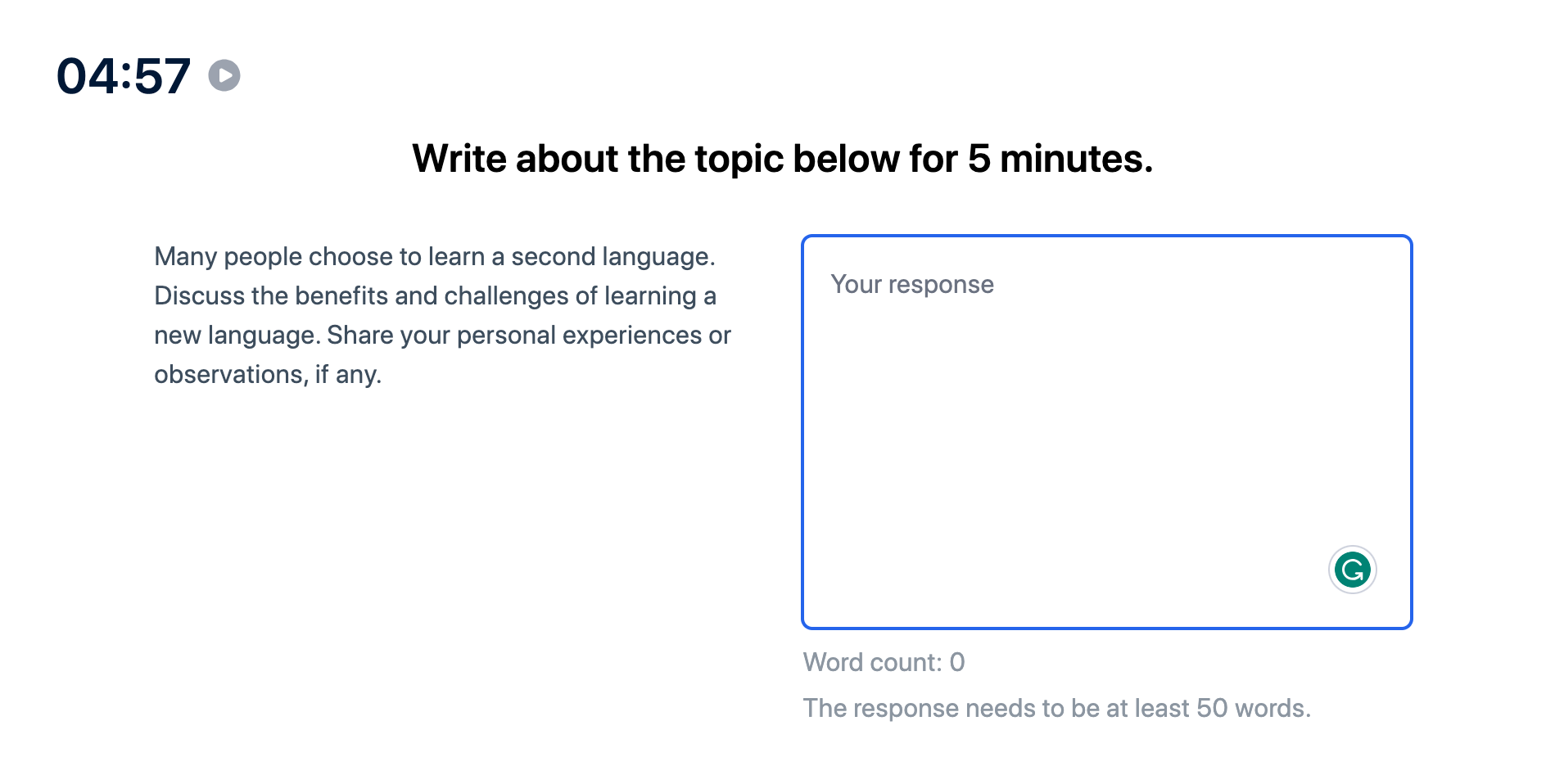Click the "observations, if any." line
Image resolution: width=1564 pixels, height=784 pixels.
click(x=268, y=375)
